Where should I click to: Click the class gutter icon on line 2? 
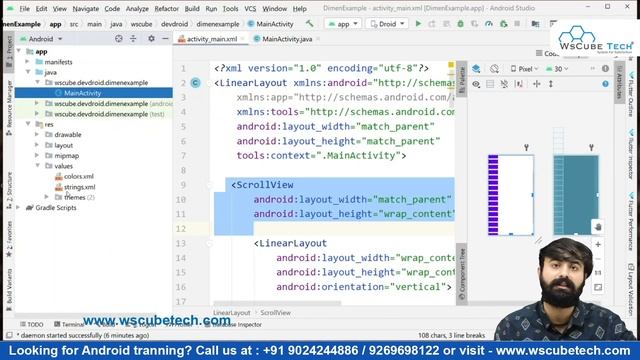click(196, 83)
